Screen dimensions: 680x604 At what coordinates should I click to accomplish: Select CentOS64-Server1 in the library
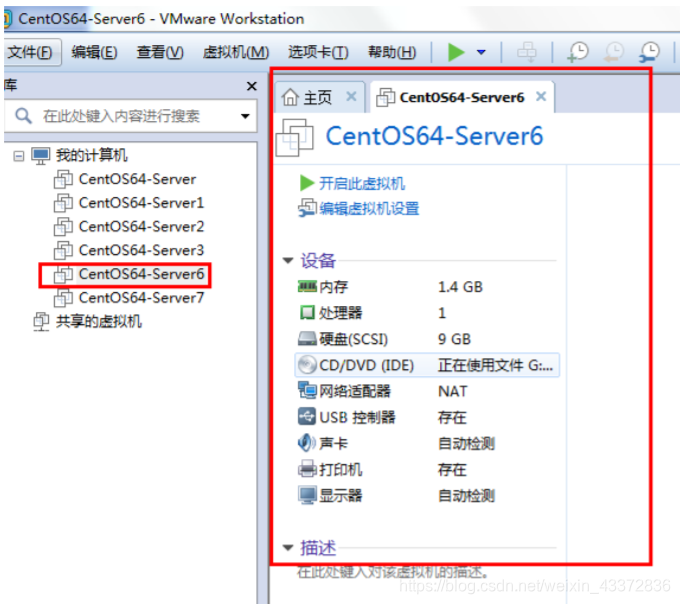(x=141, y=202)
